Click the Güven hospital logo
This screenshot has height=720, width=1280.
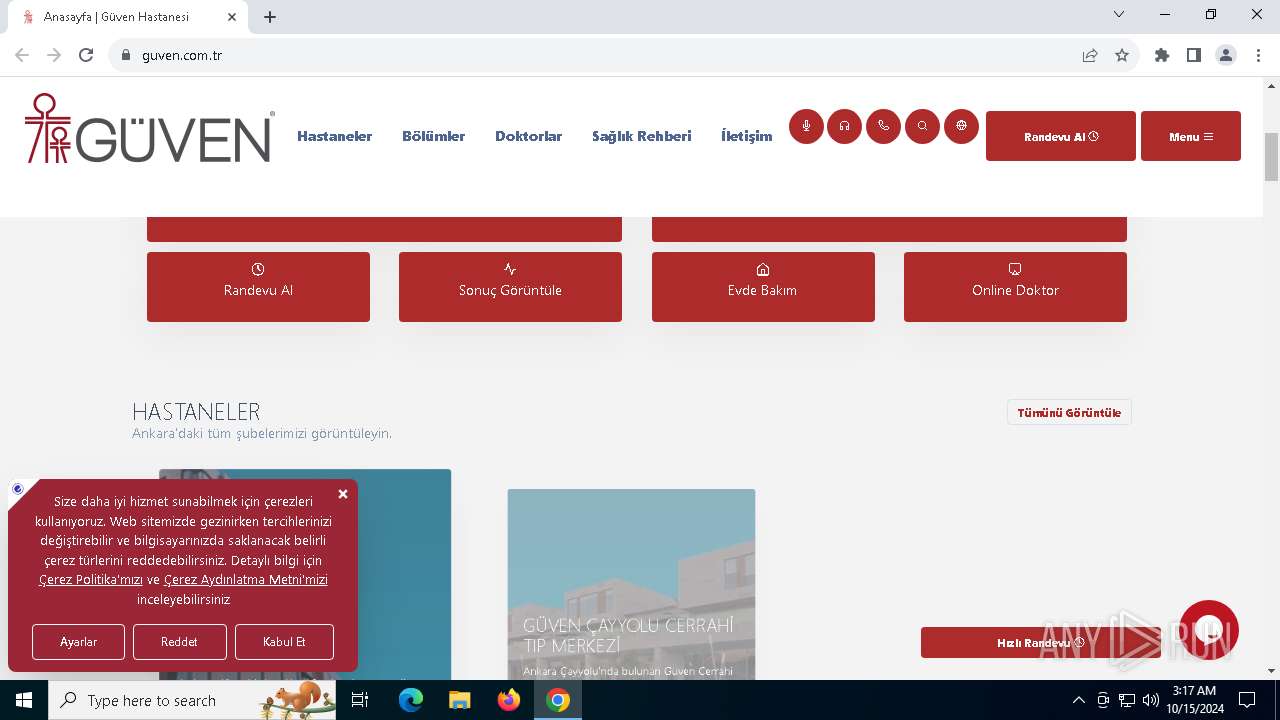pos(149,128)
